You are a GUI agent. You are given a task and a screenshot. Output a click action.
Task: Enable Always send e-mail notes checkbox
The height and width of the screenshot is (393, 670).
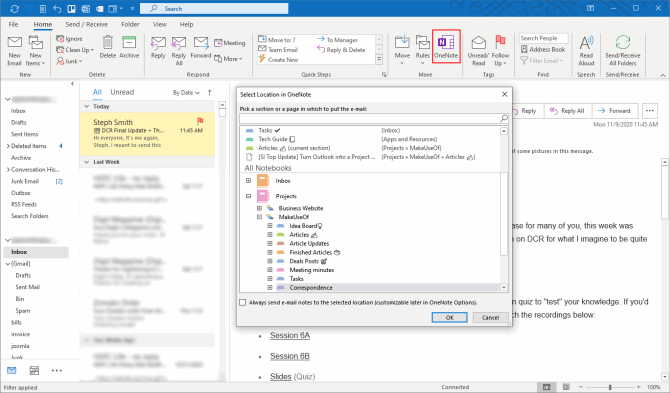click(x=243, y=302)
